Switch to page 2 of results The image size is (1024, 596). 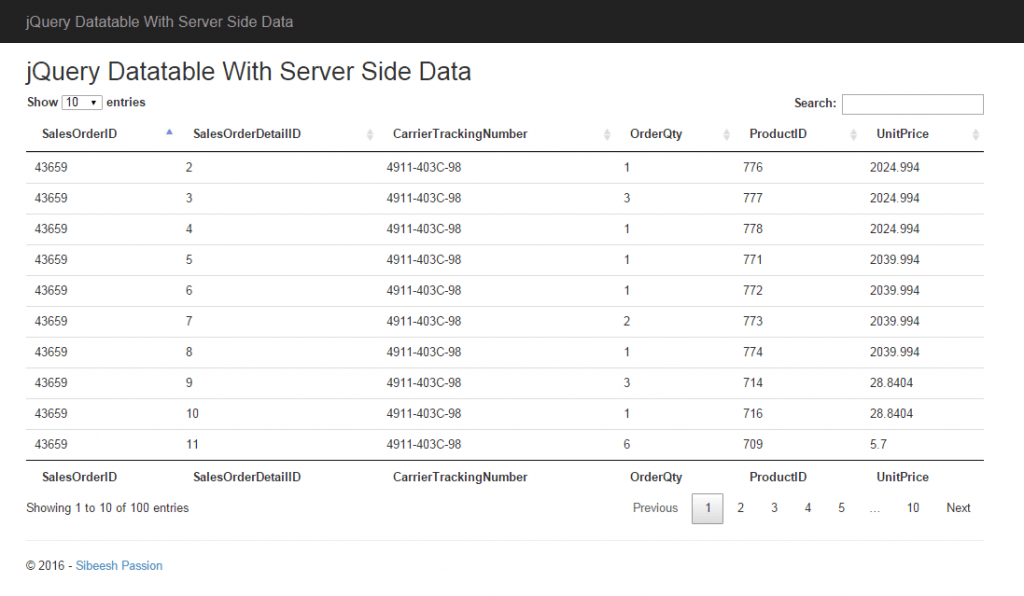[x=740, y=508]
